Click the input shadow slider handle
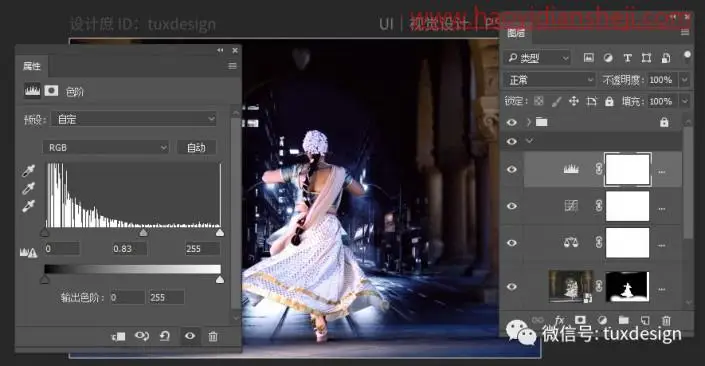Image resolution: width=705 pixels, height=366 pixels. pos(45,232)
